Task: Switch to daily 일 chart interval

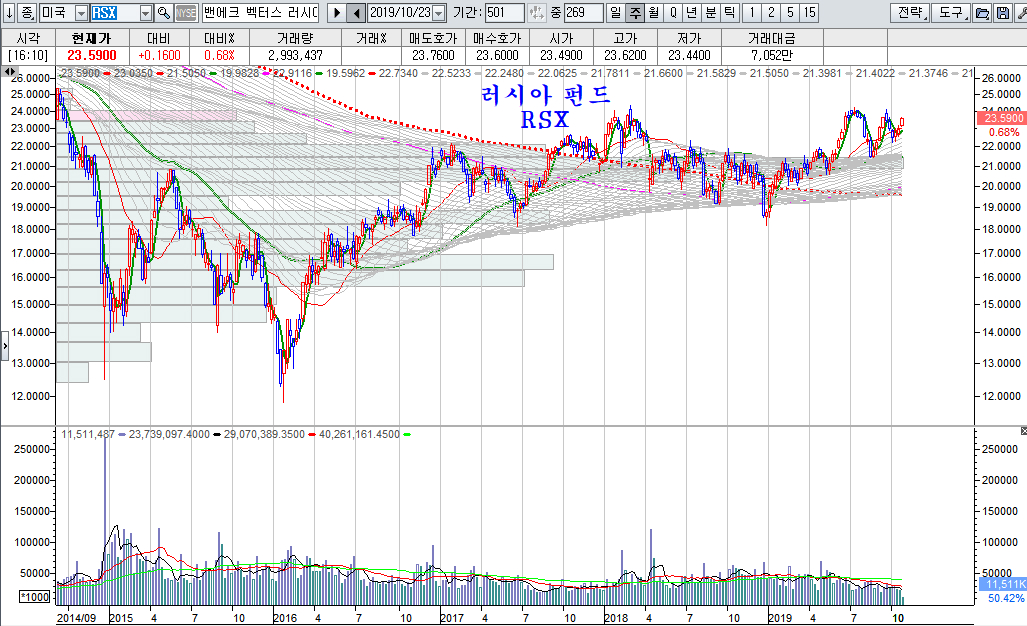Action: pos(616,12)
